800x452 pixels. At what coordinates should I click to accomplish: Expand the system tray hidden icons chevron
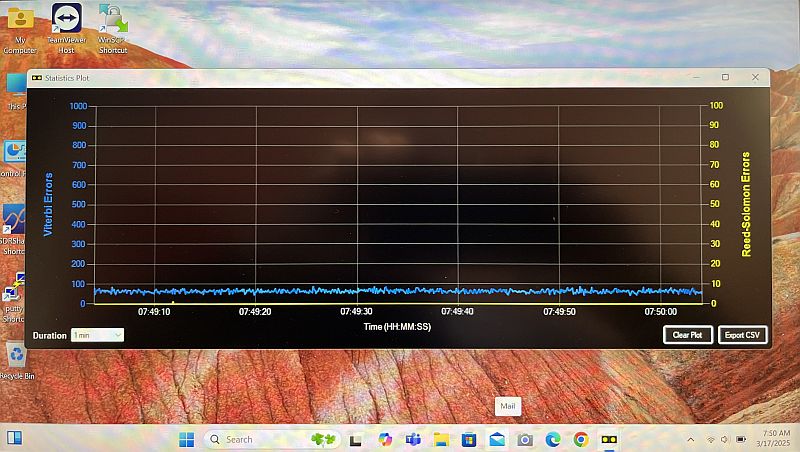click(690, 439)
